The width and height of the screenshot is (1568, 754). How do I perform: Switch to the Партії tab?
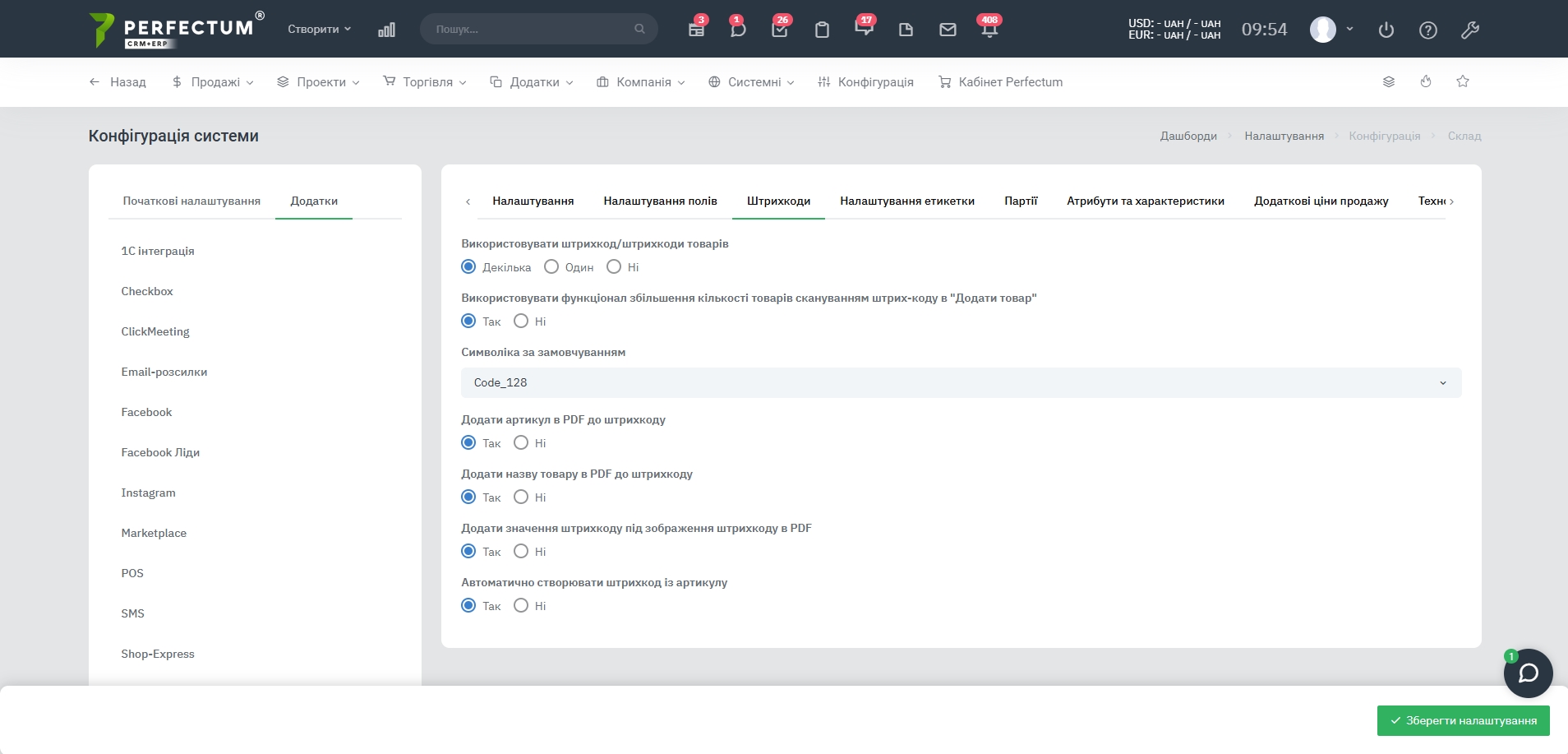pyautogui.click(x=1021, y=201)
